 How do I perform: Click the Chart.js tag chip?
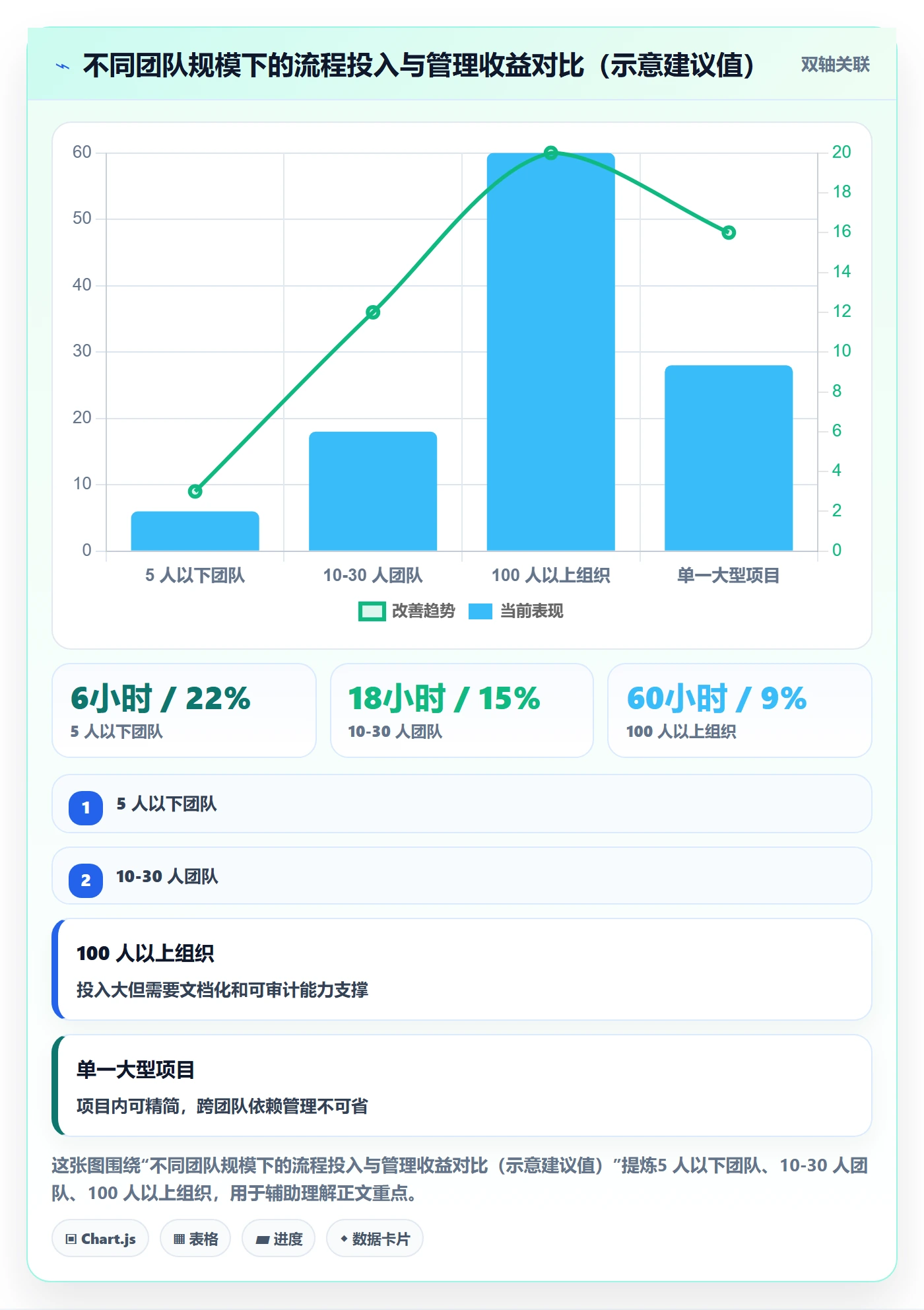point(100,1239)
